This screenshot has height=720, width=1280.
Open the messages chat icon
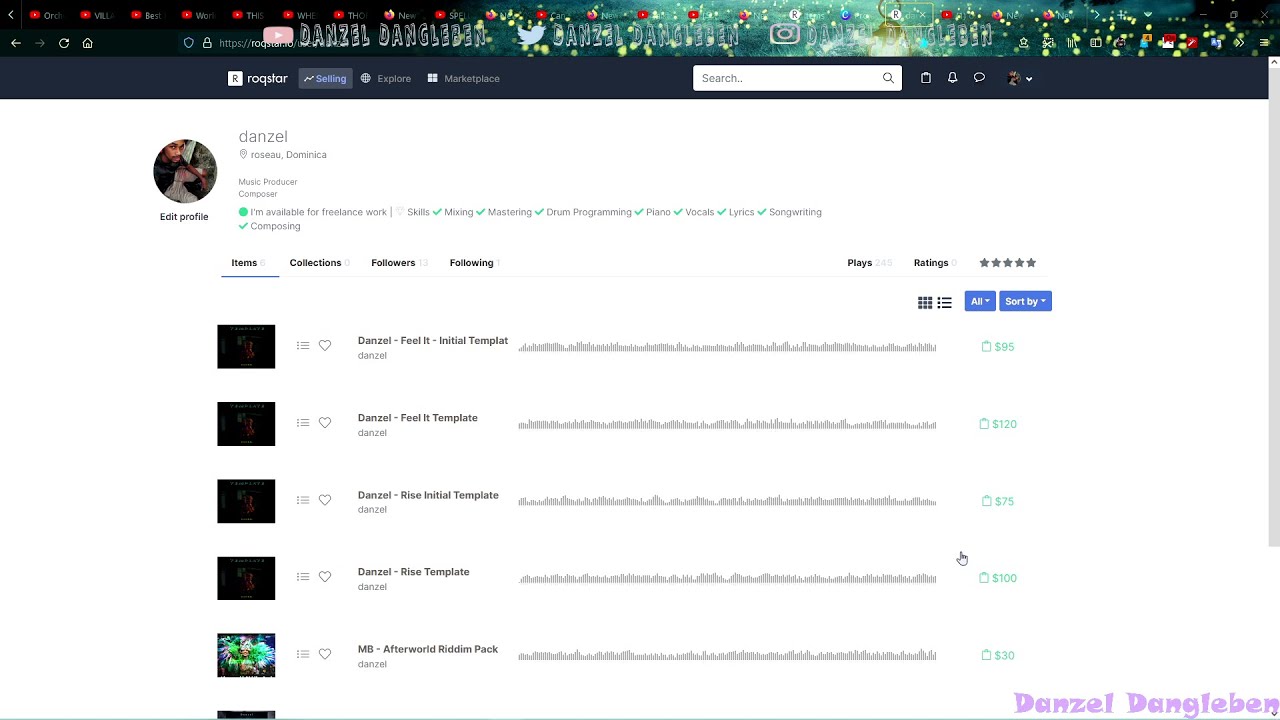pyautogui.click(x=979, y=78)
